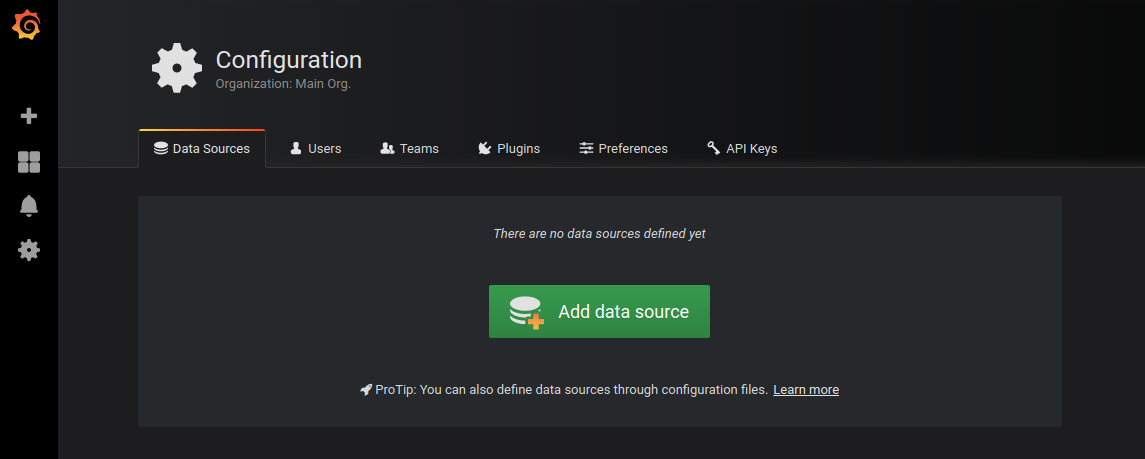Screen dimensions: 1145x459
Task: Go to the Plugins tab
Action: click(x=509, y=149)
